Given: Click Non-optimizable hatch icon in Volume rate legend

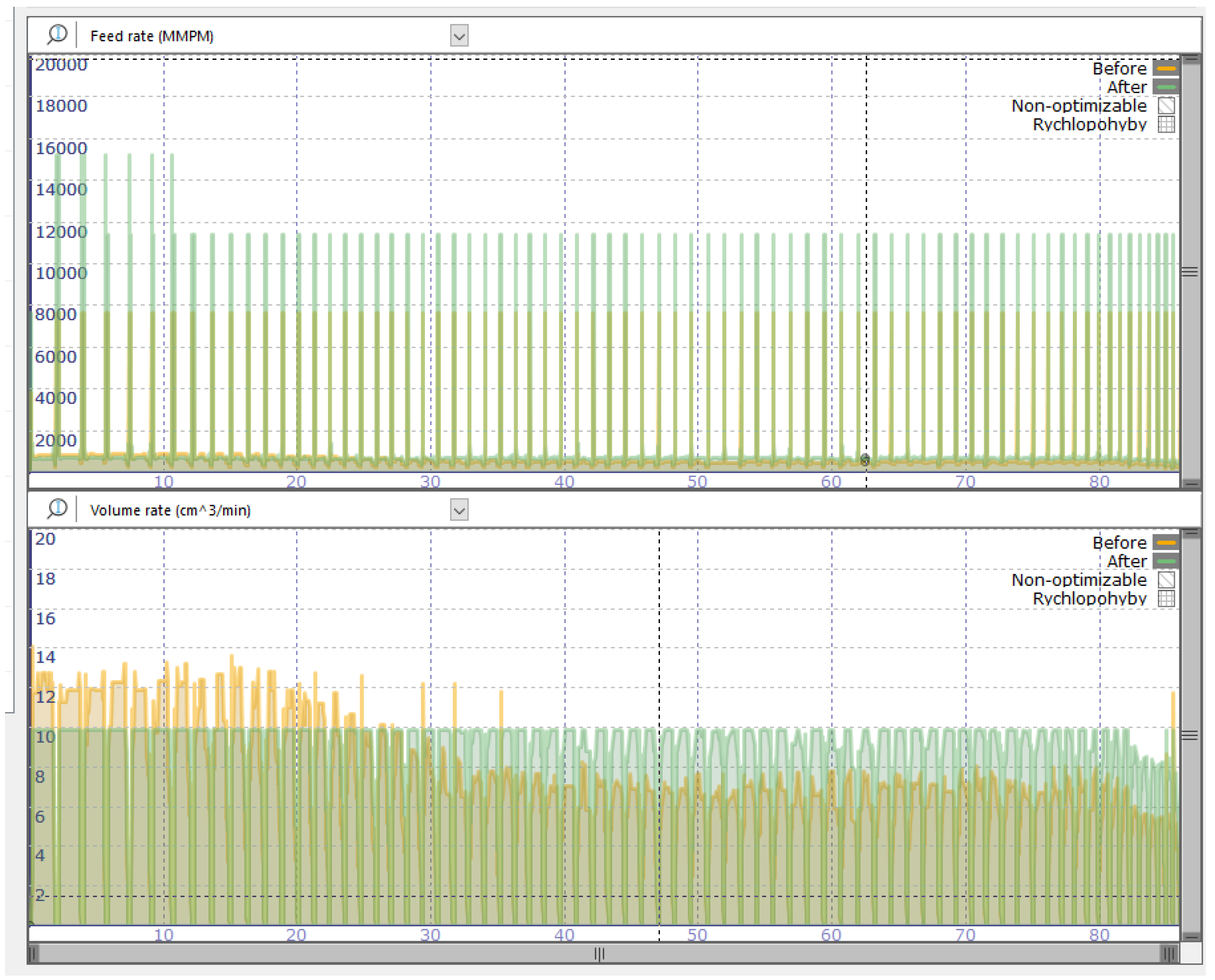Looking at the screenshot, I should tap(1166, 580).
